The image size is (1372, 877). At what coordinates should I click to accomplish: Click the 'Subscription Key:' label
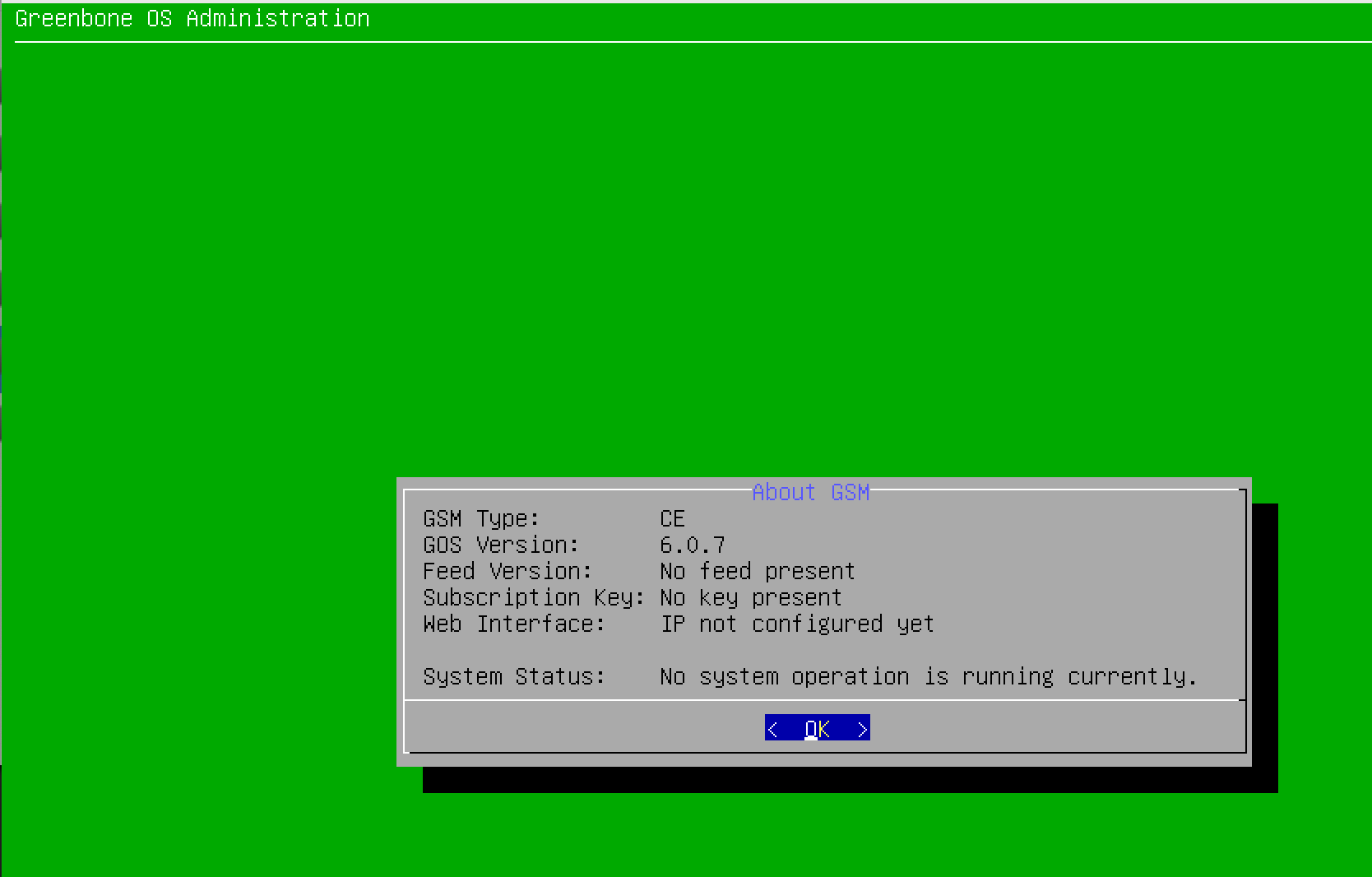(534, 598)
